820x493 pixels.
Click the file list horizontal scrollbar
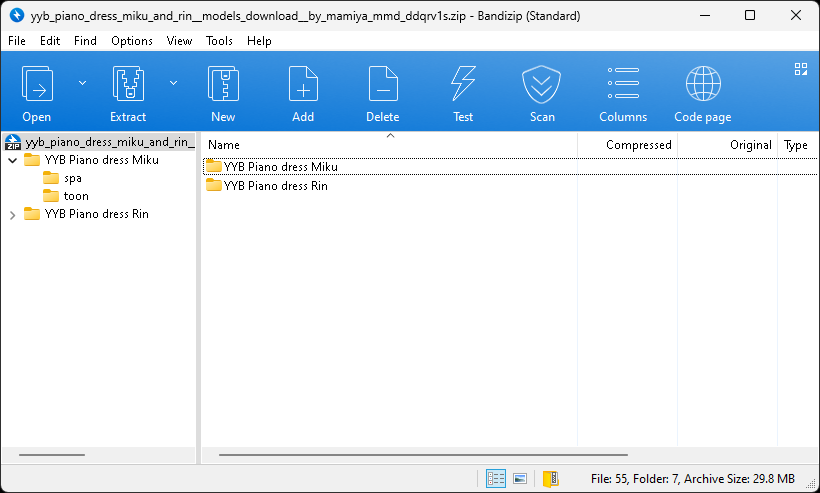pos(423,455)
